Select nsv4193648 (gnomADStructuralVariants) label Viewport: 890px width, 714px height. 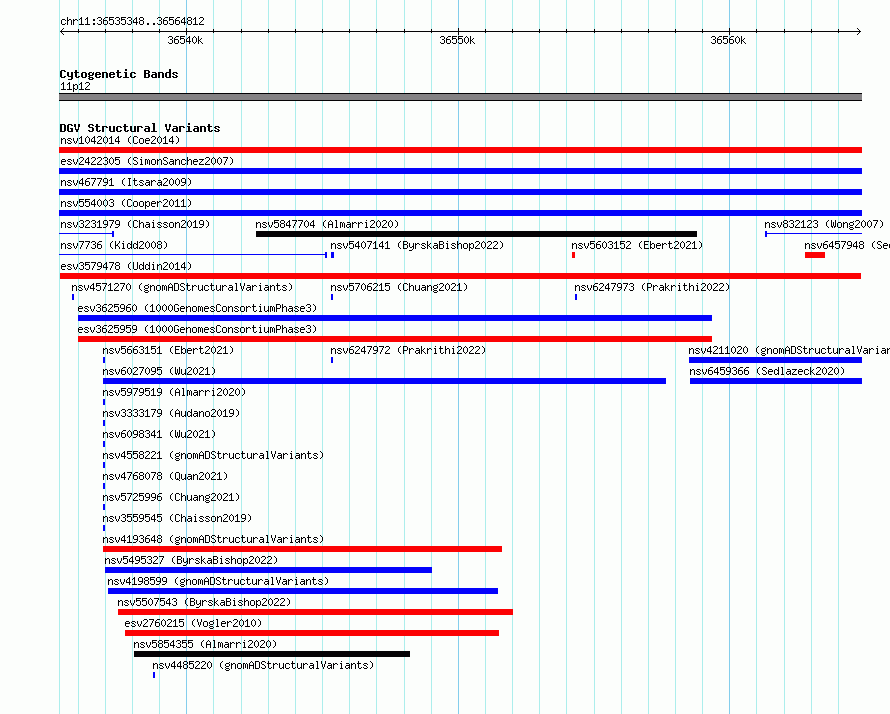(x=213, y=539)
